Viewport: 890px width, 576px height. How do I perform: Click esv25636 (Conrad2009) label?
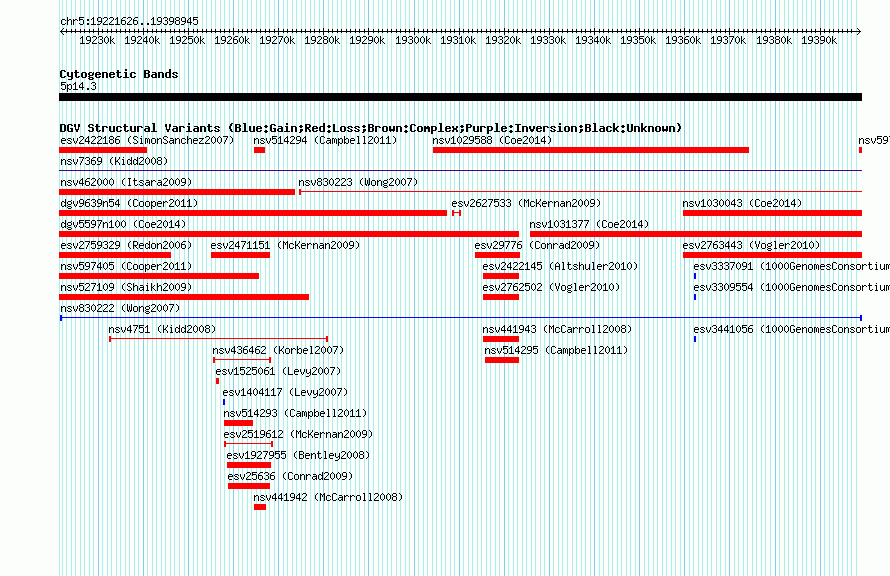290,476
